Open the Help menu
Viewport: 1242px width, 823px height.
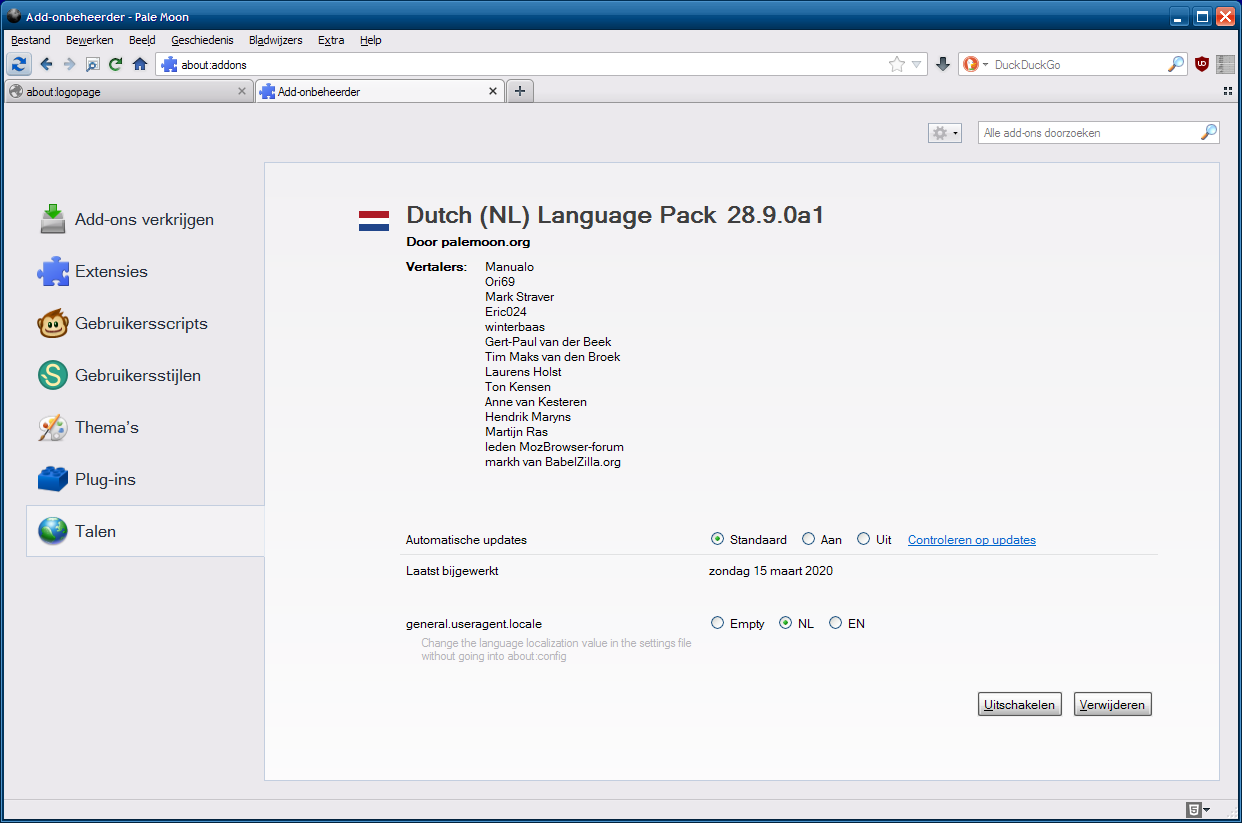click(371, 40)
